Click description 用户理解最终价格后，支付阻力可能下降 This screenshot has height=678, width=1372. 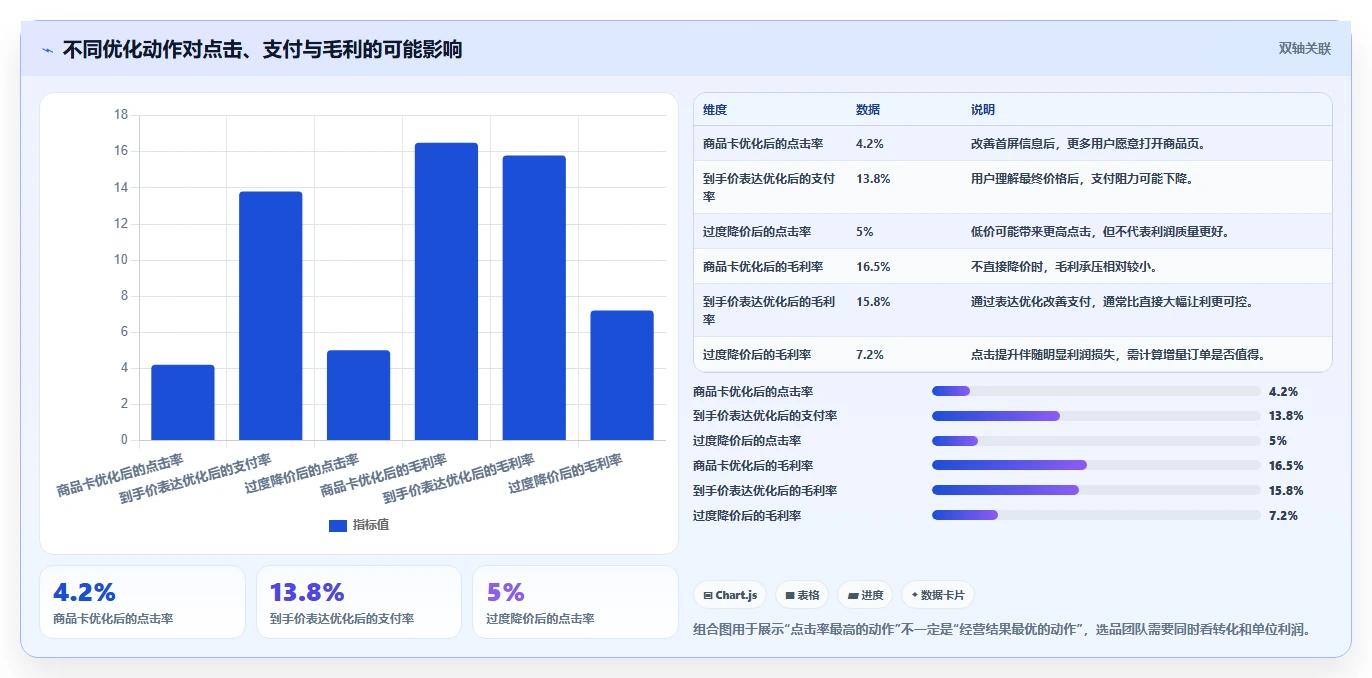1082,179
